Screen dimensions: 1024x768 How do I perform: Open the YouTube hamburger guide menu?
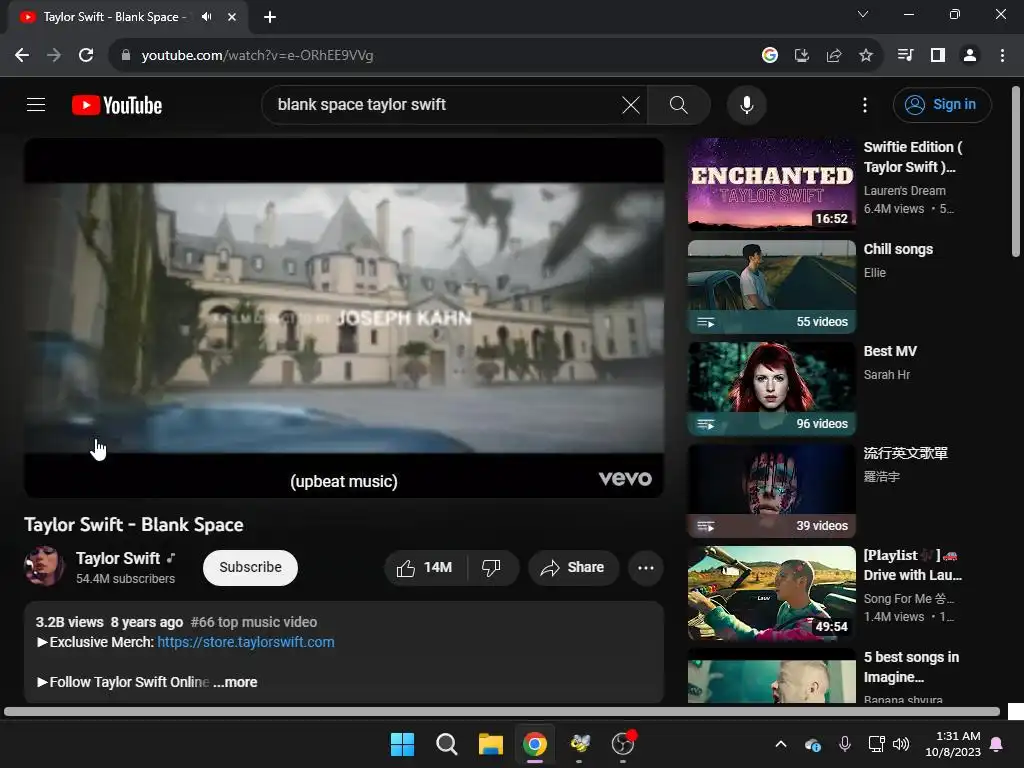[36, 104]
